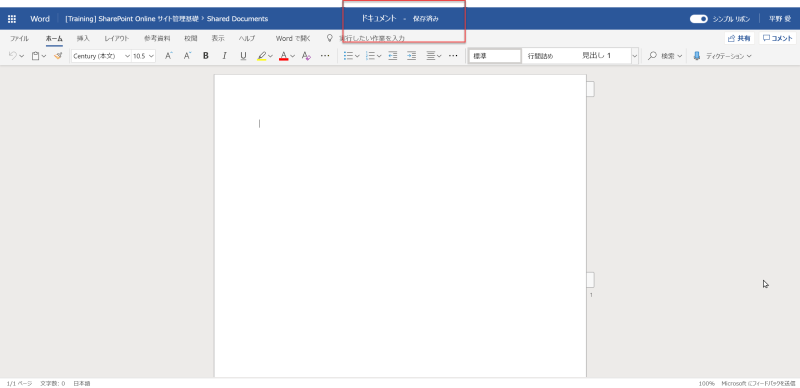Click Microsoft にフィードバックを送信 link

[758, 383]
